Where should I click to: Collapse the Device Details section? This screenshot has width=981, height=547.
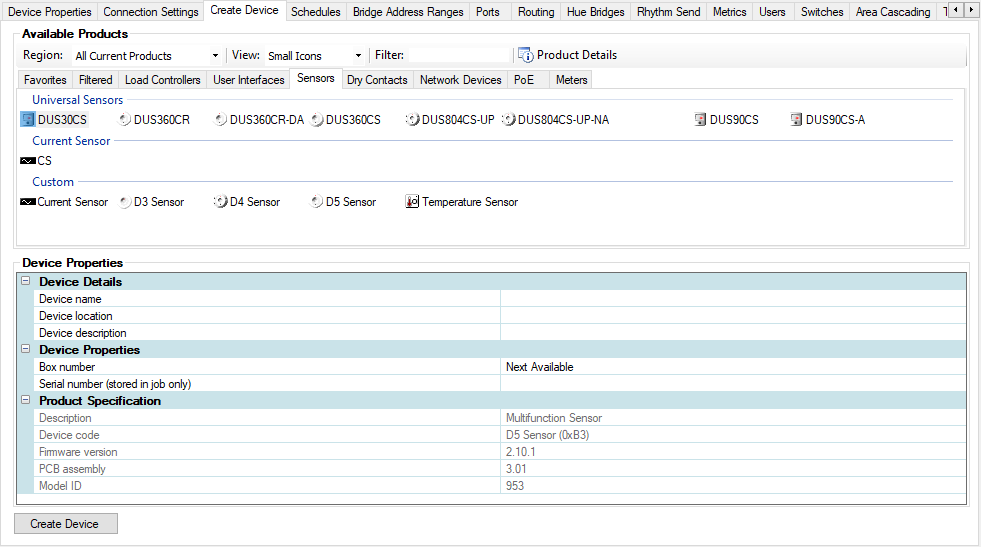point(26,281)
